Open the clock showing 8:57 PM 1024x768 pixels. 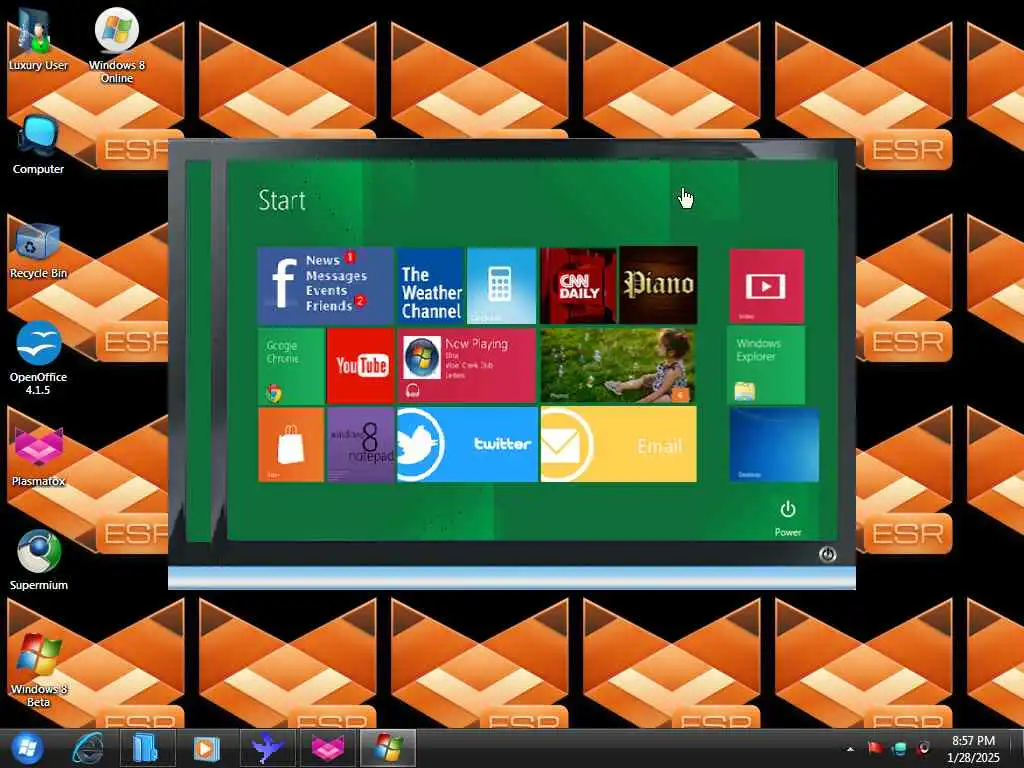tap(973, 749)
